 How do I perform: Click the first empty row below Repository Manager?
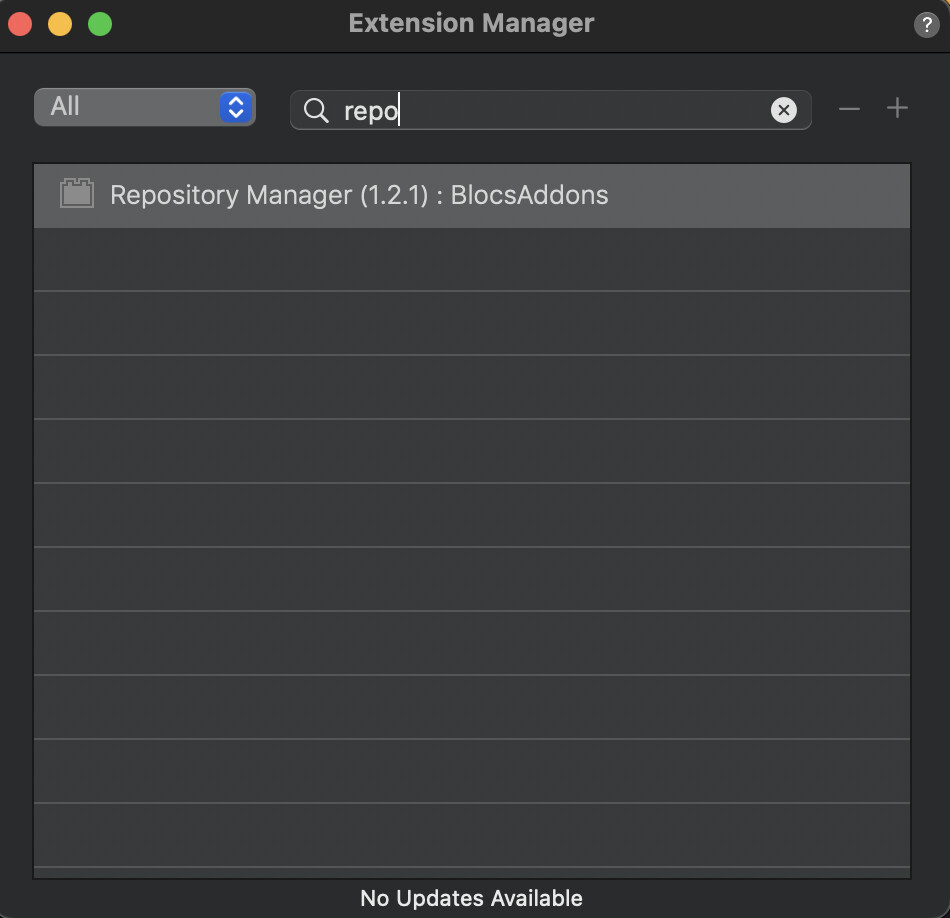tap(471, 259)
